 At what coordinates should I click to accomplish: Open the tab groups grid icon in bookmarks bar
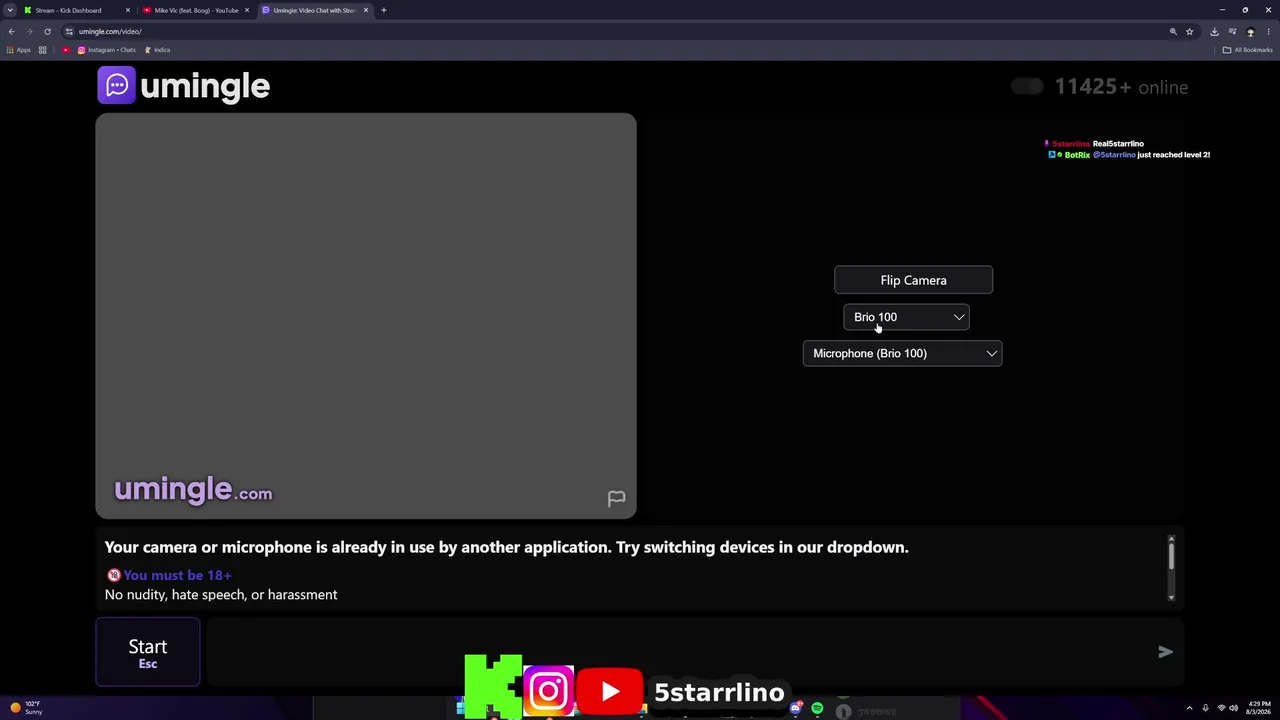[x=42, y=50]
